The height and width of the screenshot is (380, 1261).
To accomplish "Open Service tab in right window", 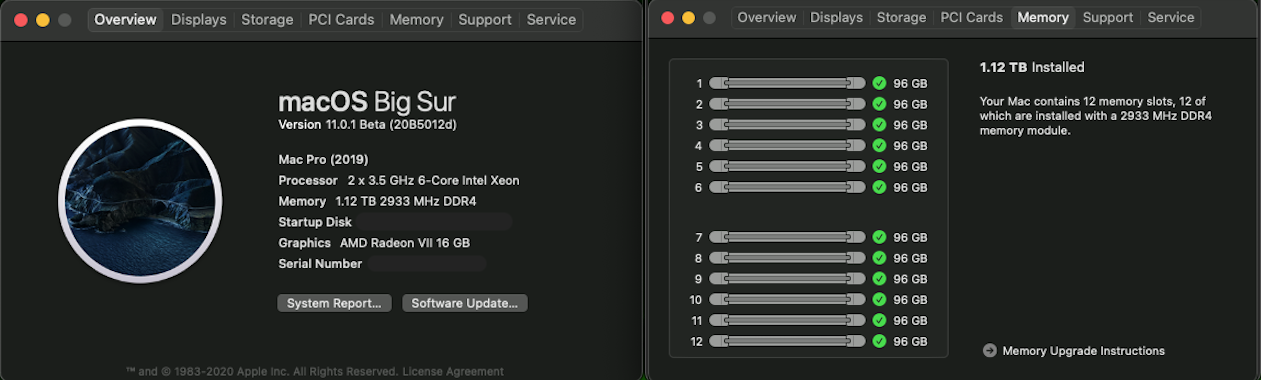I will click(x=1171, y=17).
